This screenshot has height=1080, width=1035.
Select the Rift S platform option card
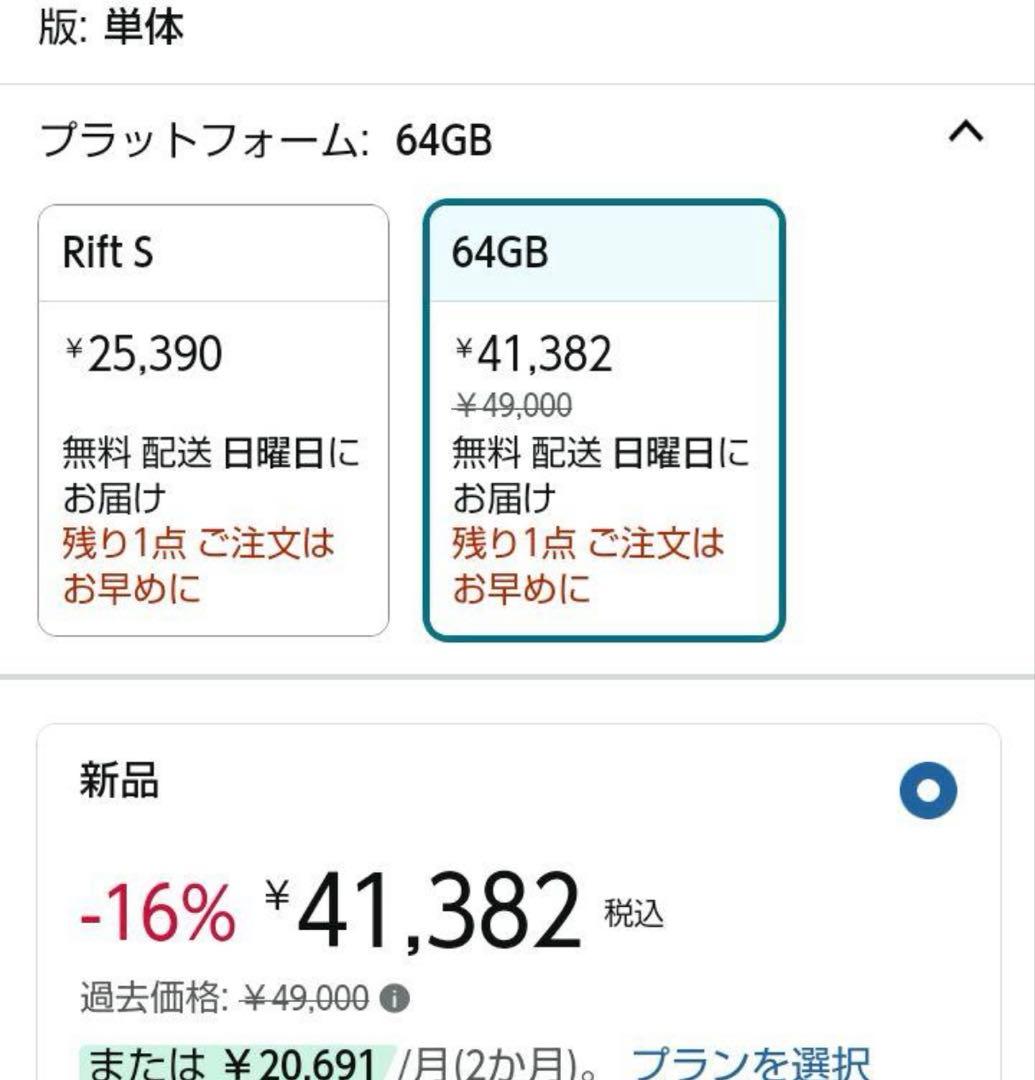(213, 420)
